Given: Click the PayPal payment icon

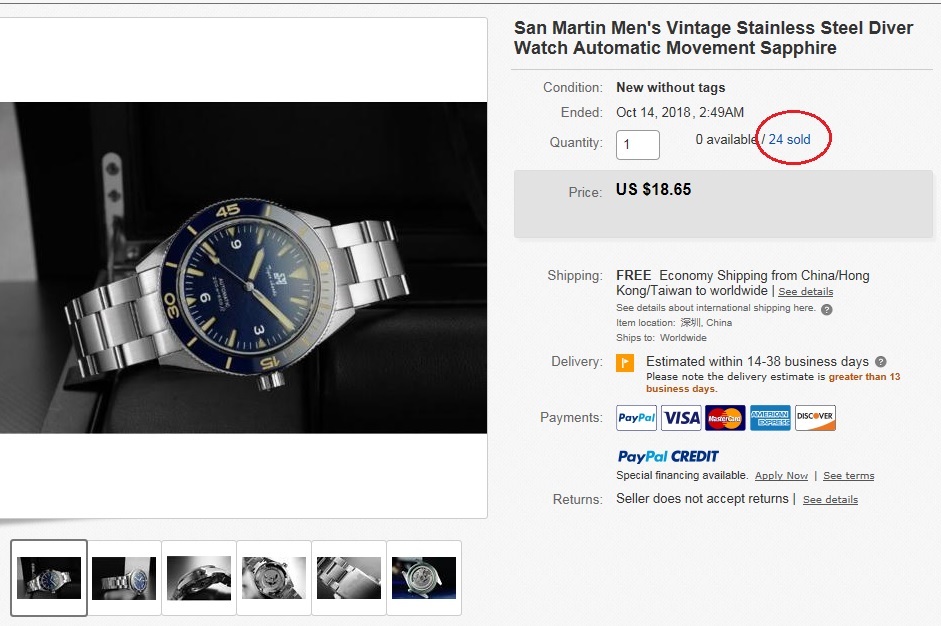Looking at the screenshot, I should 637,418.
